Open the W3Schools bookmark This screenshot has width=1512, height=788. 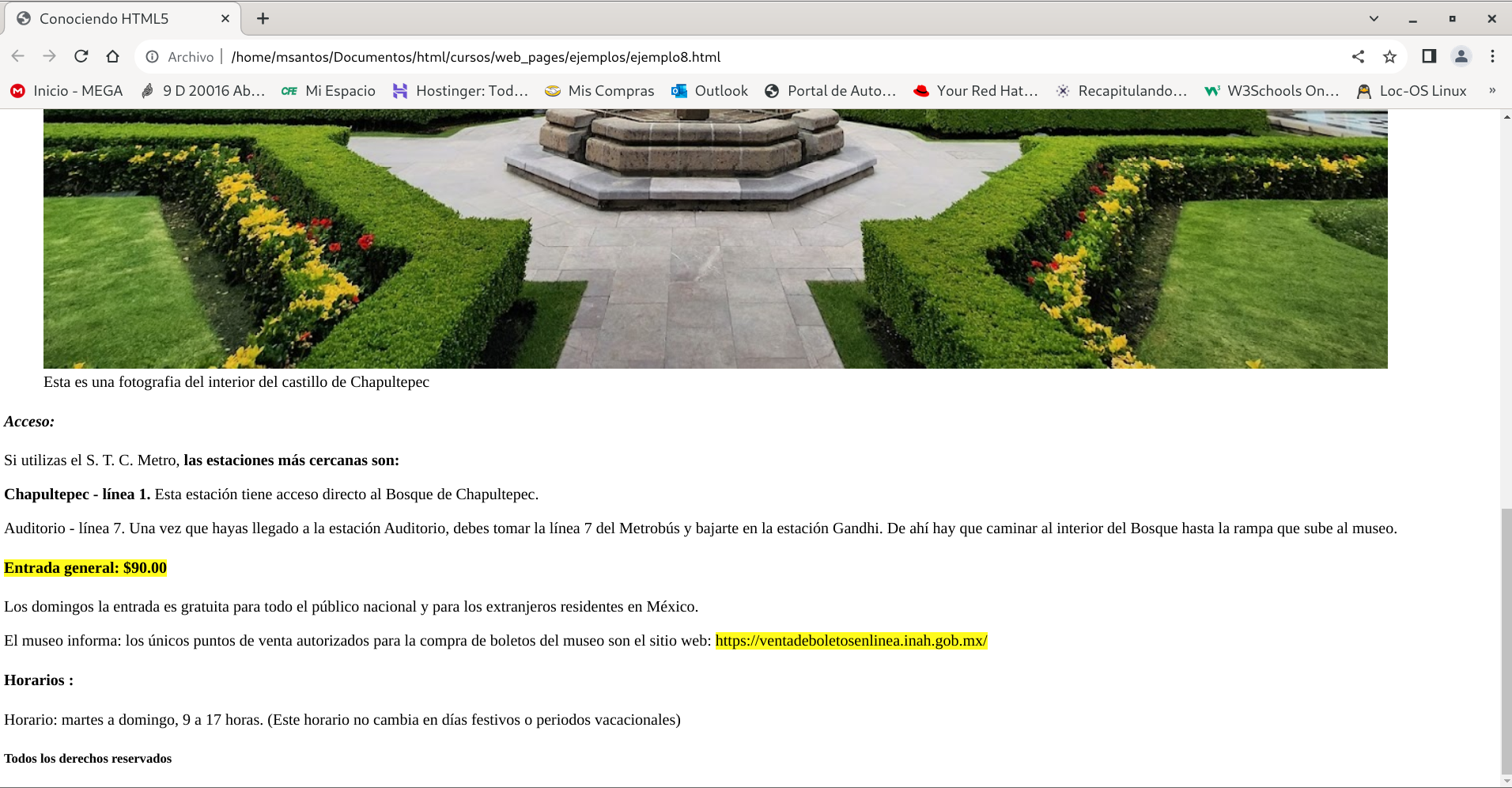1272,91
